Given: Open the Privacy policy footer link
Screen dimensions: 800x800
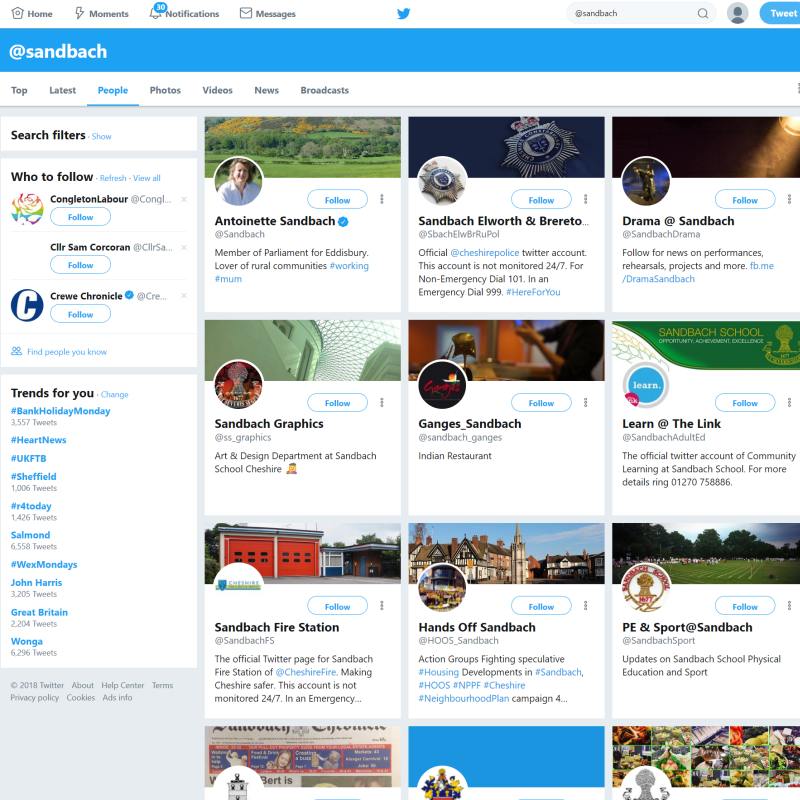Looking at the screenshot, I should (34, 697).
